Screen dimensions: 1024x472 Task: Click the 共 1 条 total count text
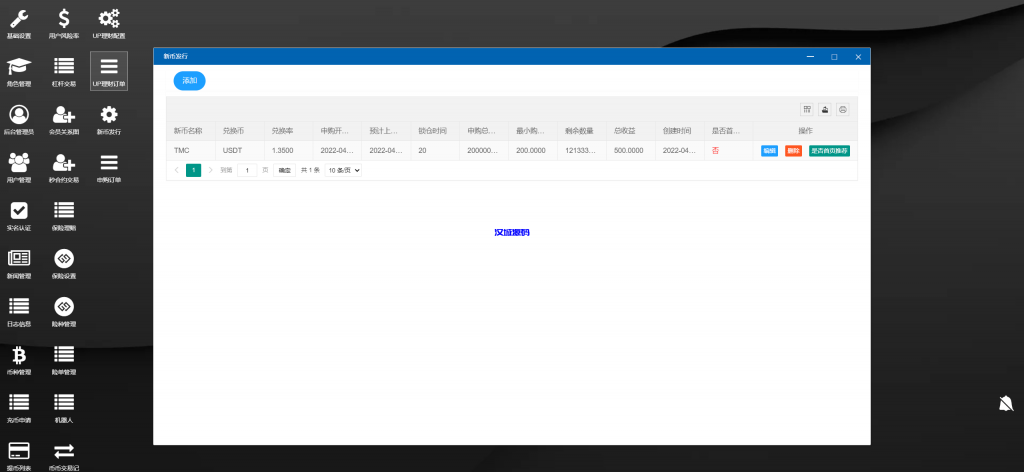[x=310, y=170]
